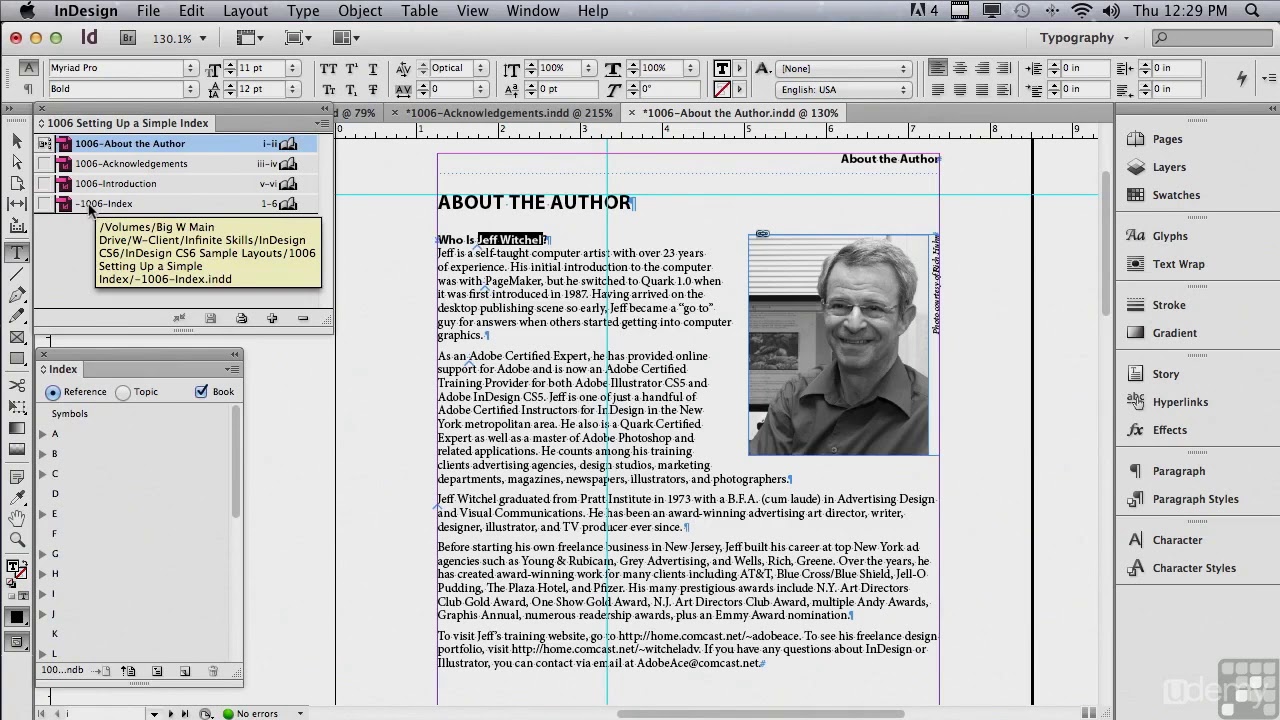This screenshot has height=720, width=1280.
Task: Select the Note tool
Action: pos(17,477)
